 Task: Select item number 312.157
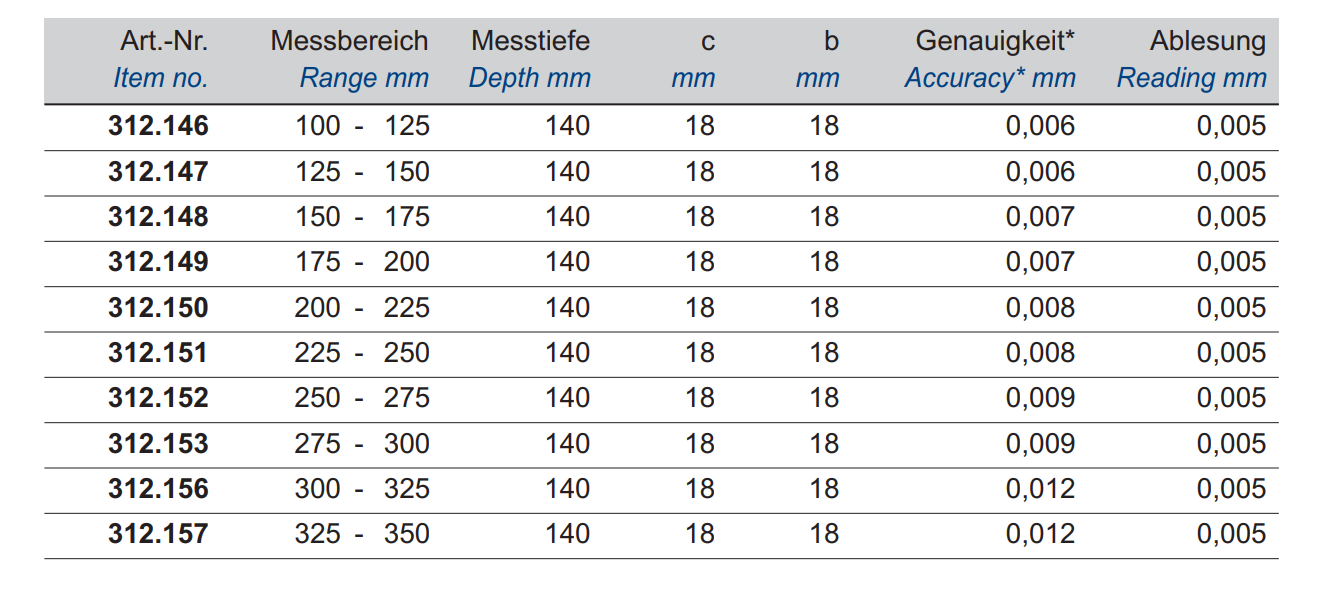click(158, 534)
